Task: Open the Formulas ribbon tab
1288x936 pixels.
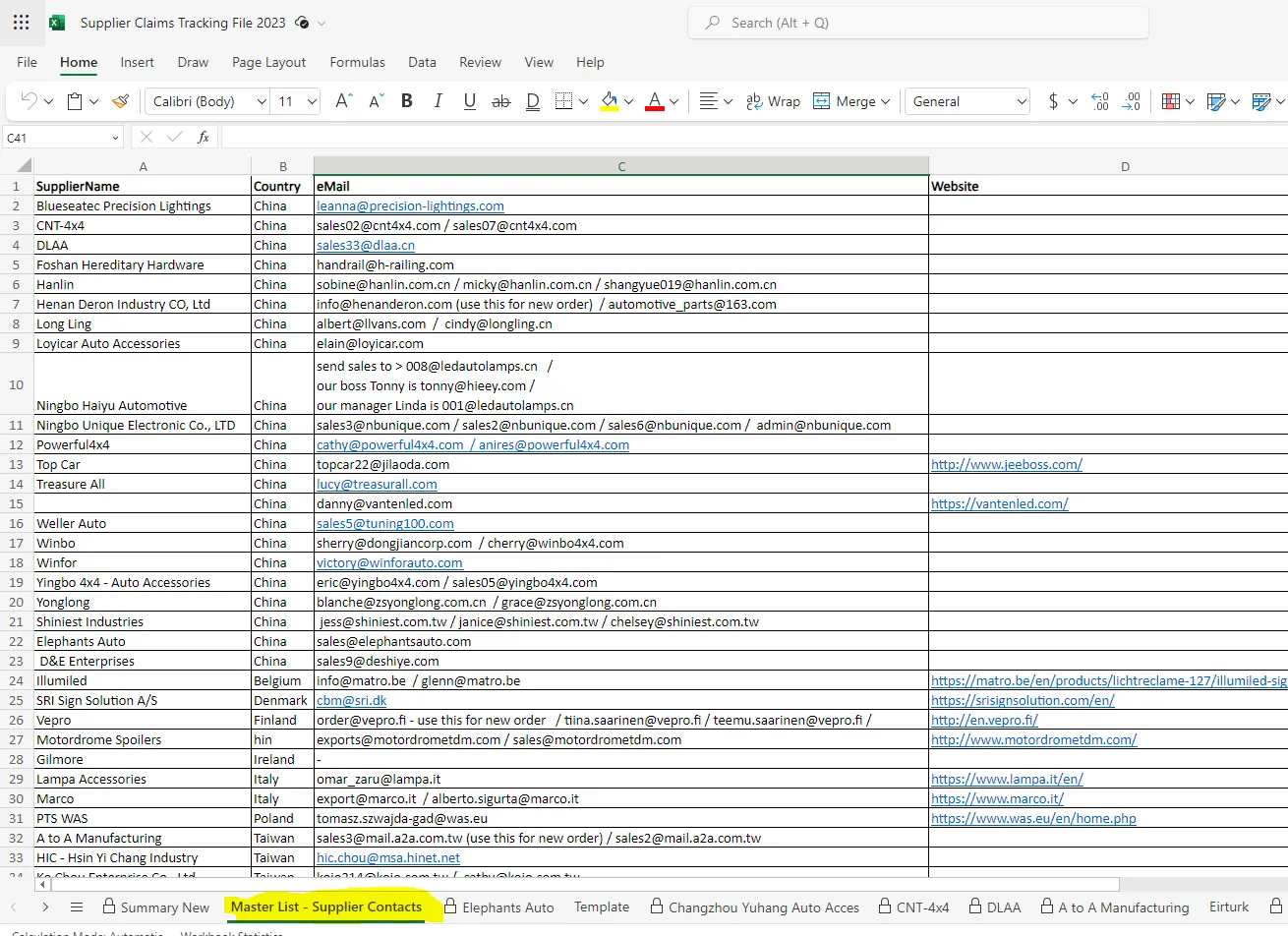Action: tap(357, 62)
